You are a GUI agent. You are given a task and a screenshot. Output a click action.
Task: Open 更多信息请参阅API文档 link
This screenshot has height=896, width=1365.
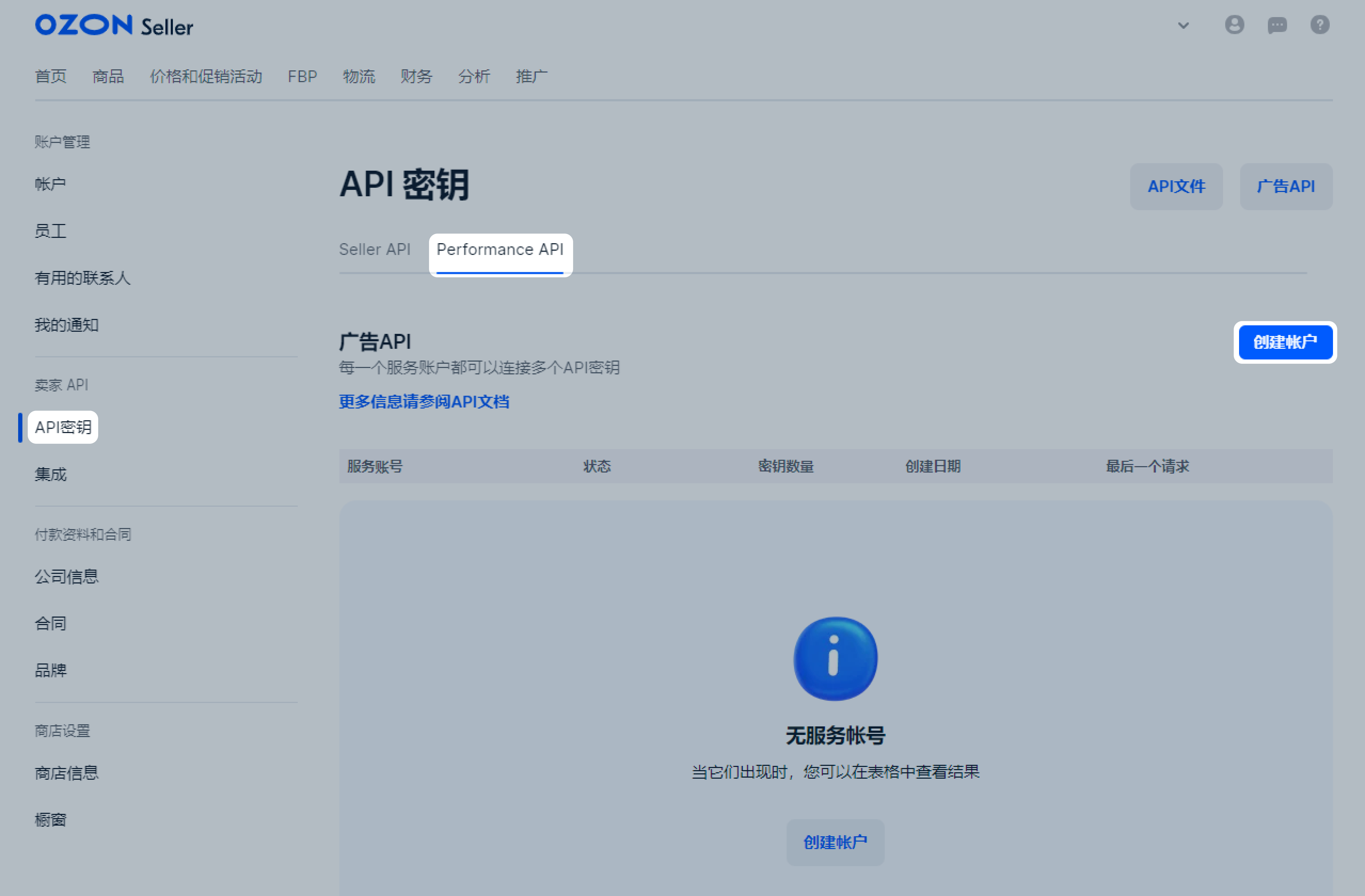tap(424, 401)
